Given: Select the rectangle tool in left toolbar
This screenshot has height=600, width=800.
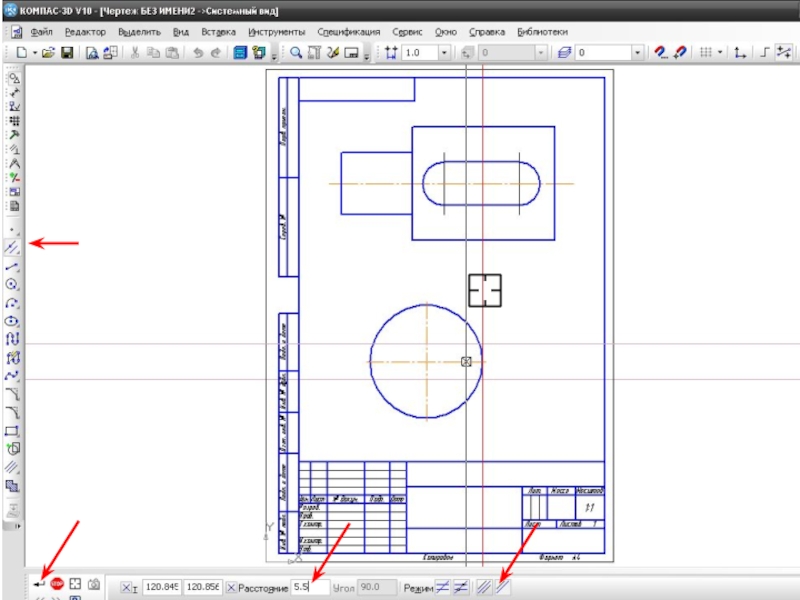Looking at the screenshot, I should (13, 431).
